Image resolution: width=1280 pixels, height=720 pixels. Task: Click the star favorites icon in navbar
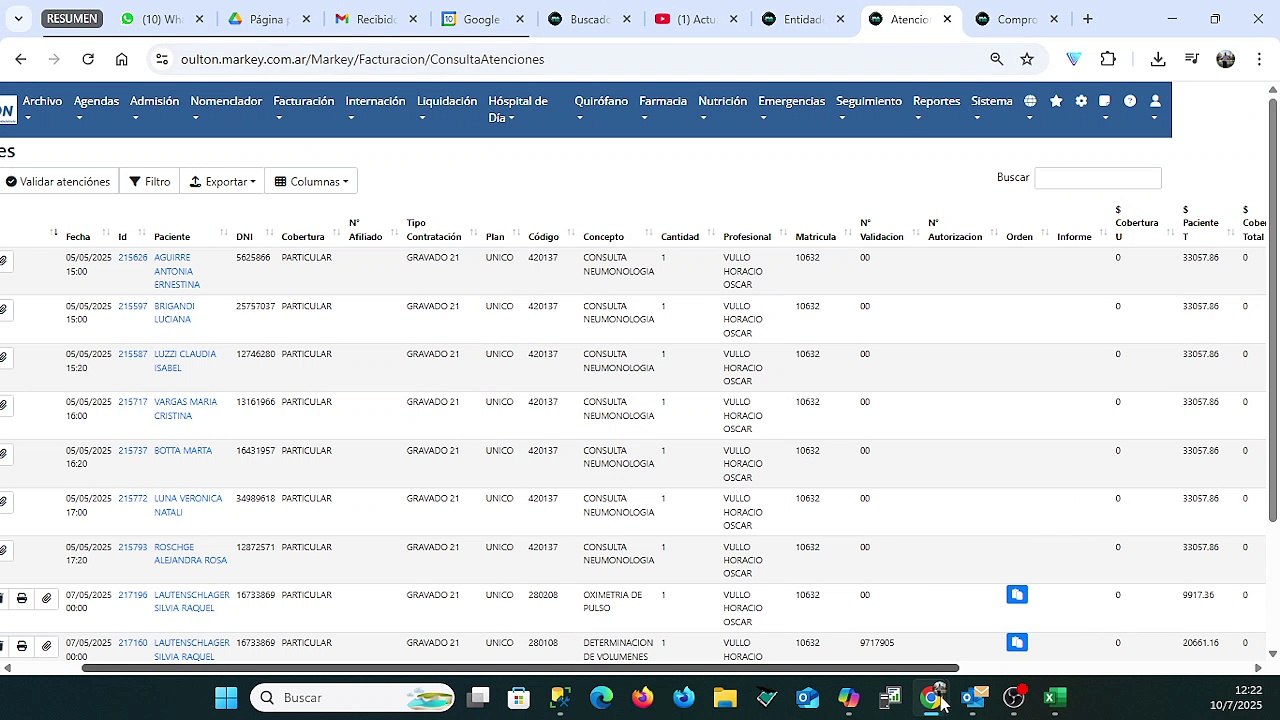(x=1056, y=101)
